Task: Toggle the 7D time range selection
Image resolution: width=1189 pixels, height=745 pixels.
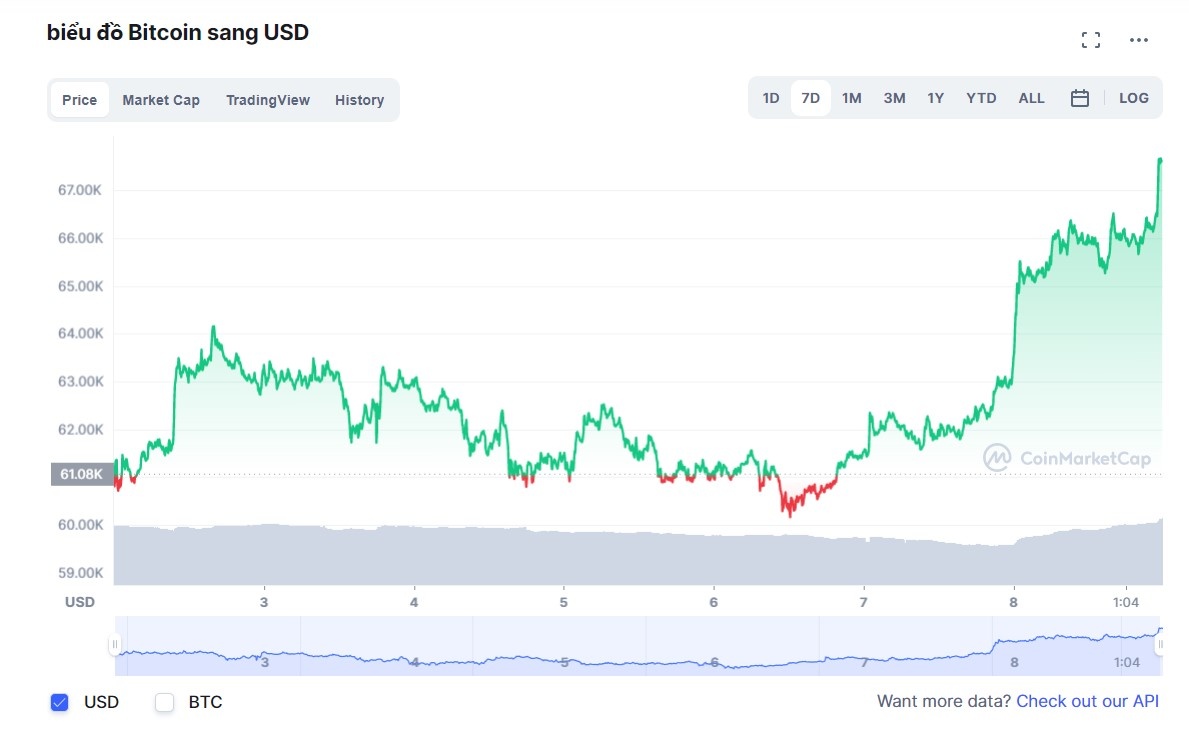Action: (810, 97)
